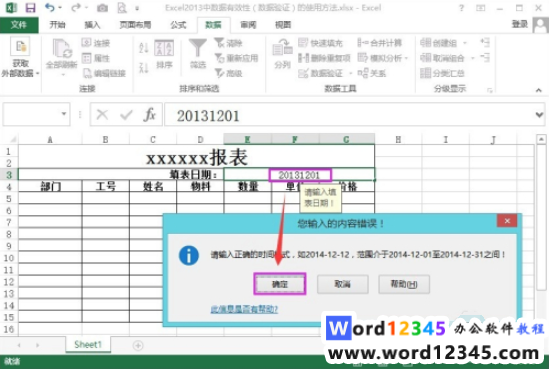Click the Sort Z to A descending icon
549x369 pixels.
[x=144, y=67]
